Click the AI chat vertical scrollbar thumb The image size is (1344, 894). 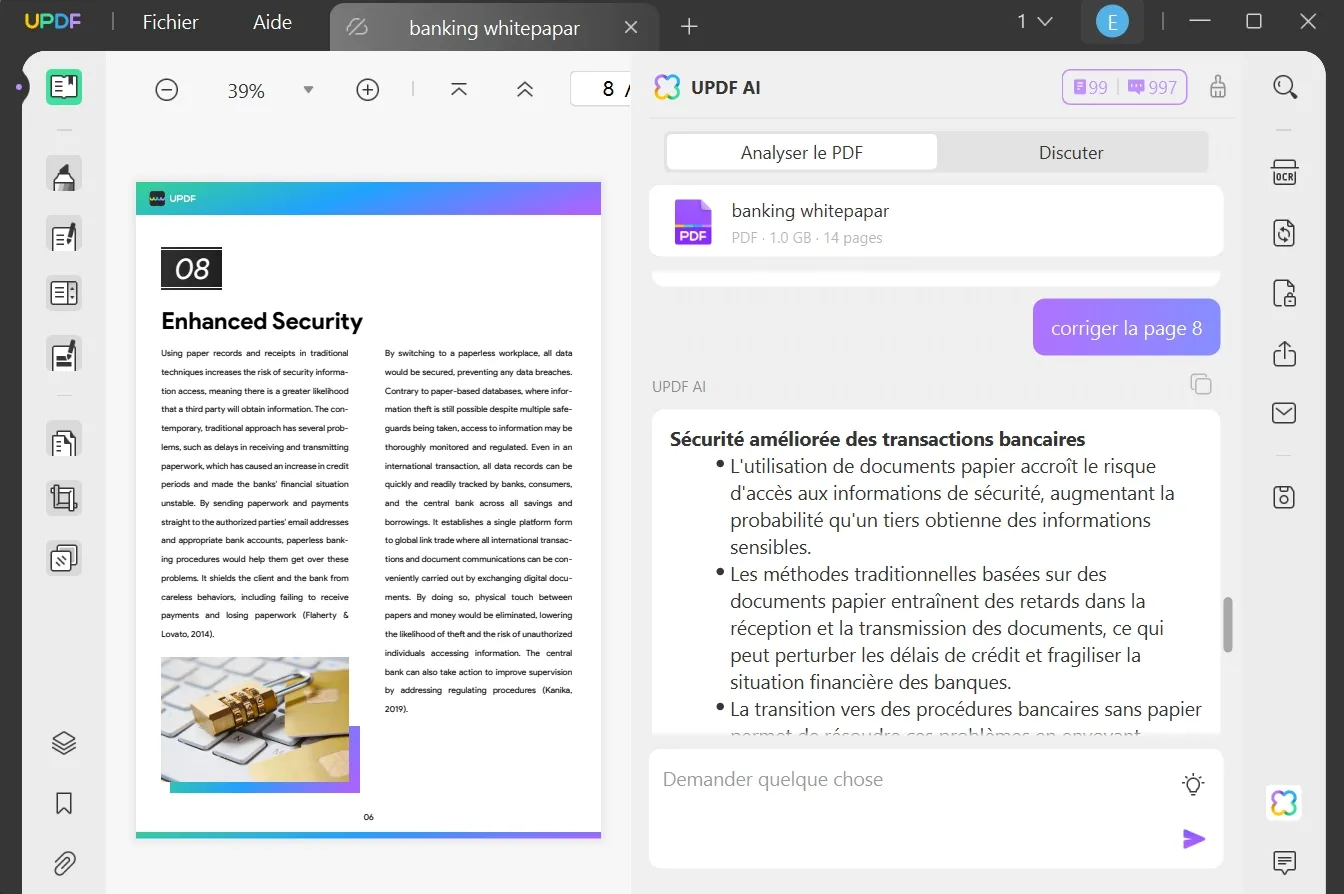1228,626
